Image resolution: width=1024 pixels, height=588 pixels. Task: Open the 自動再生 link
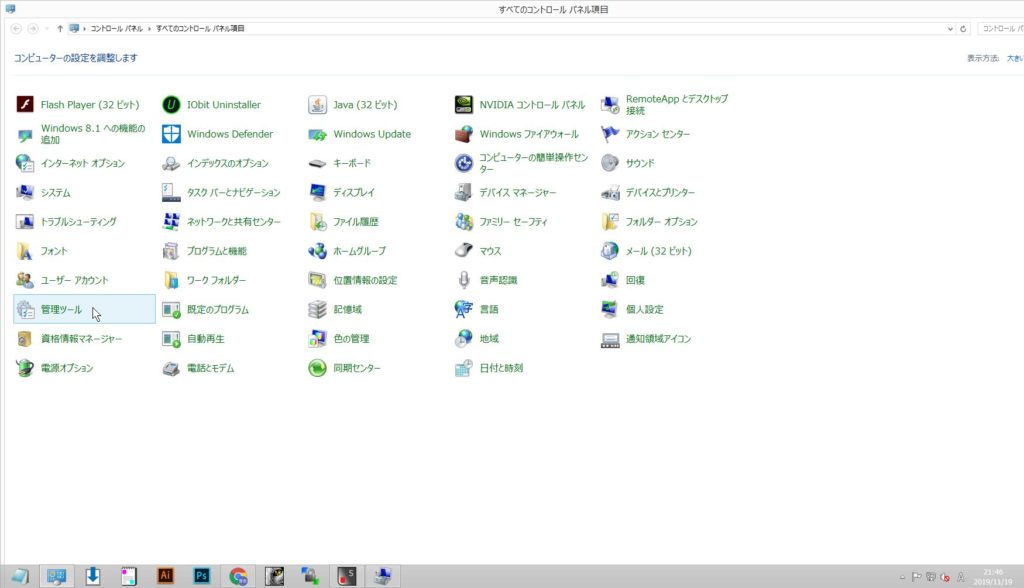pos(206,338)
